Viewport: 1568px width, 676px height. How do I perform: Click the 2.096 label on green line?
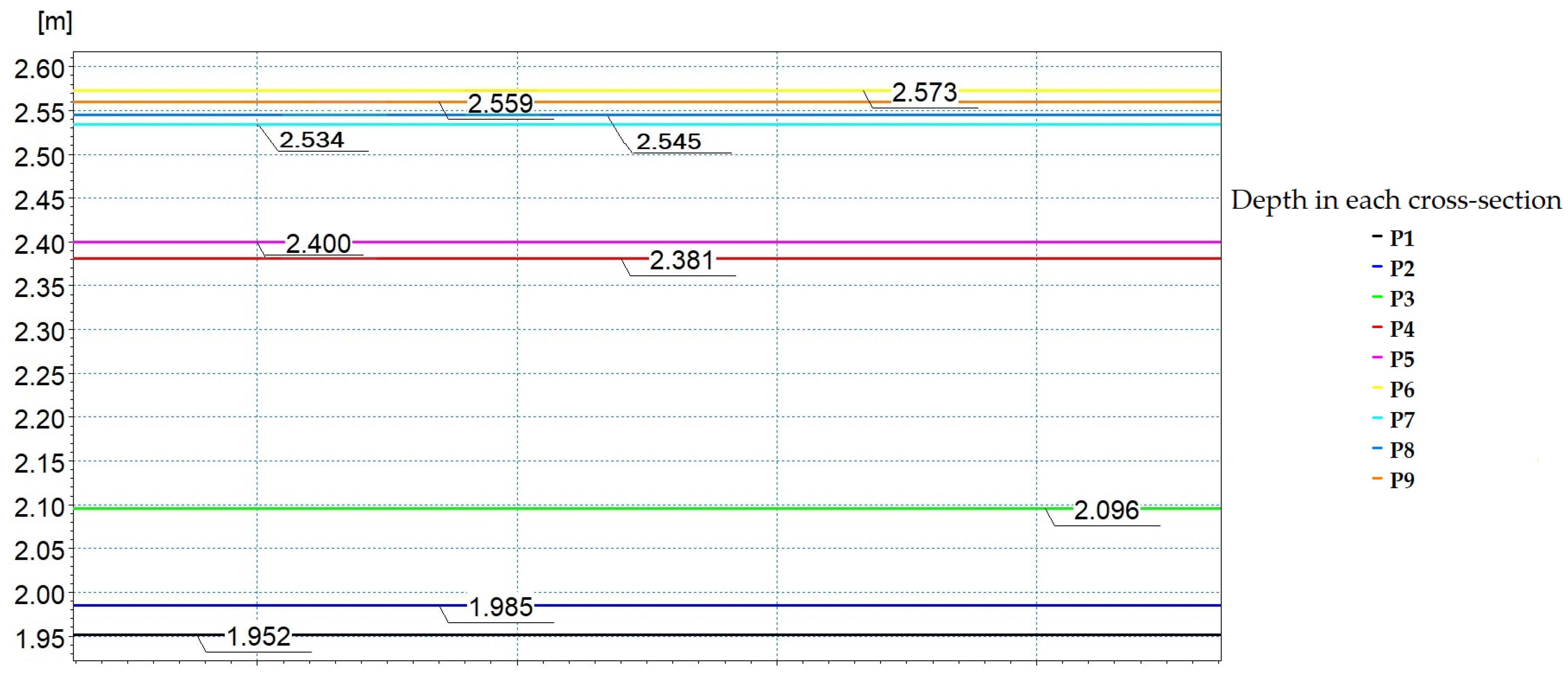point(1105,510)
